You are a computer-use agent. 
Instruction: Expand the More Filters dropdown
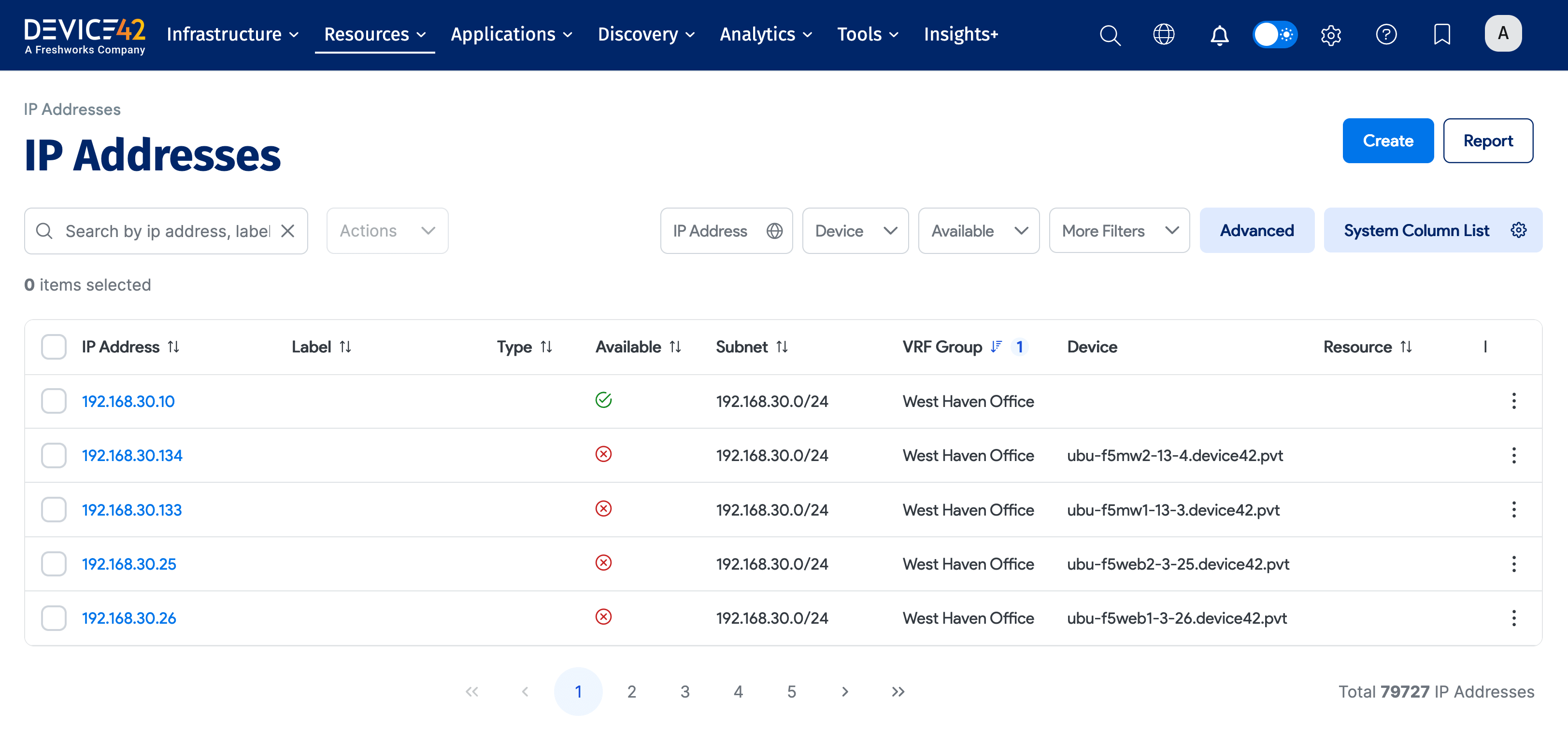click(x=1119, y=231)
